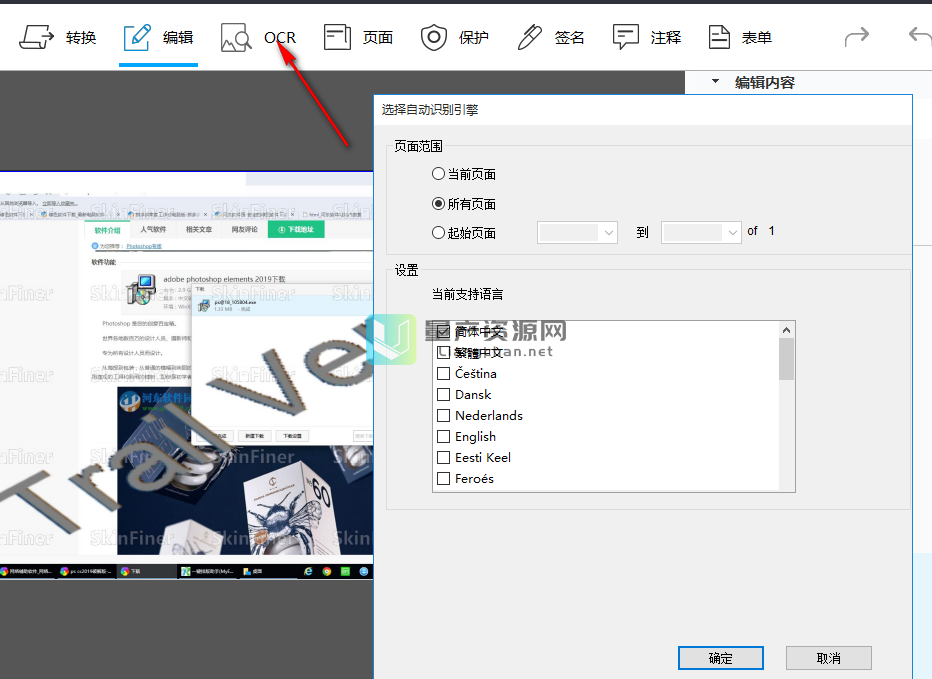Switch to the 转换 tab label
The height and width of the screenshot is (679, 932).
pyautogui.click(x=81, y=38)
